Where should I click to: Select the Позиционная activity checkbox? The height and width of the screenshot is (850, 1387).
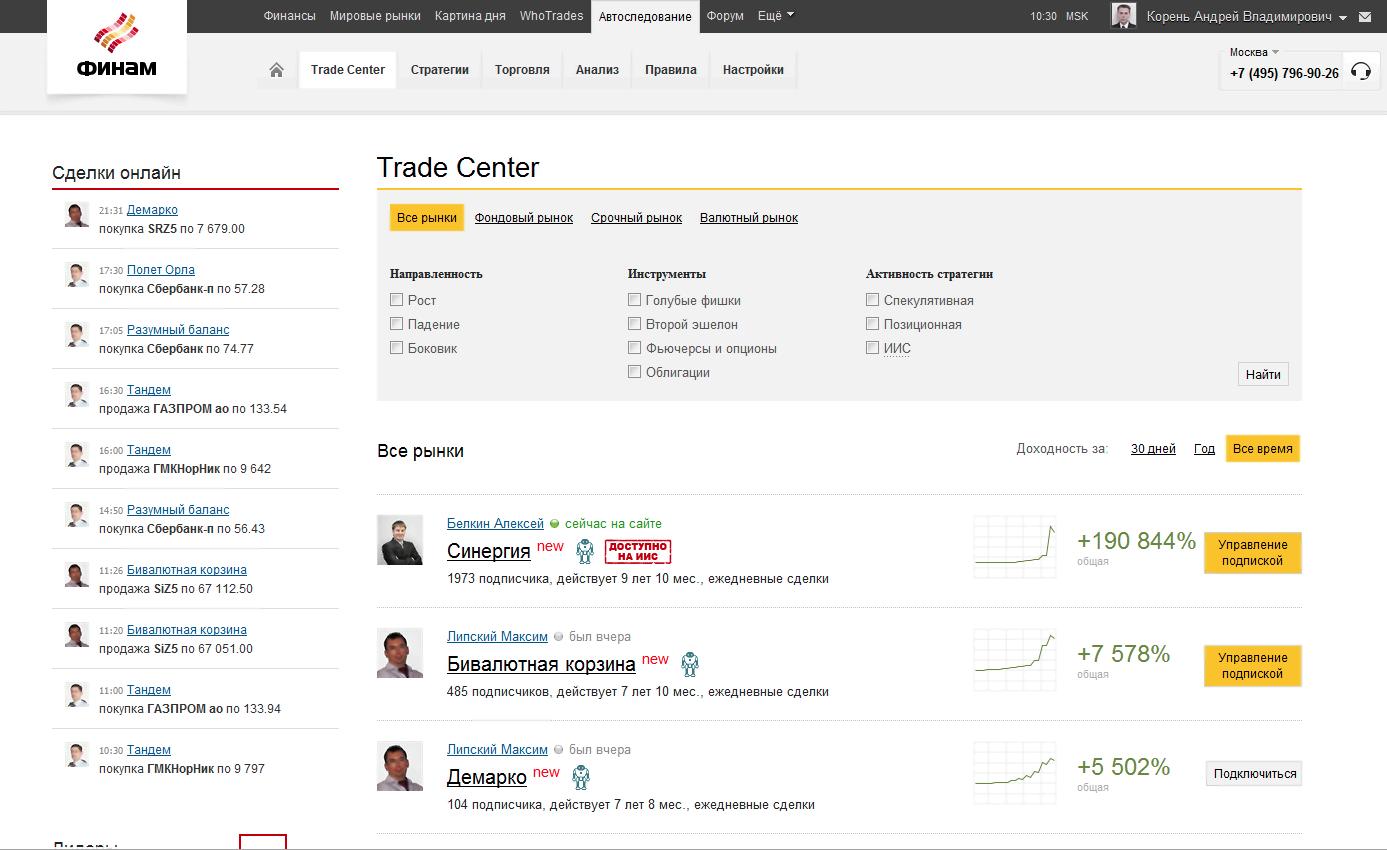click(872, 323)
